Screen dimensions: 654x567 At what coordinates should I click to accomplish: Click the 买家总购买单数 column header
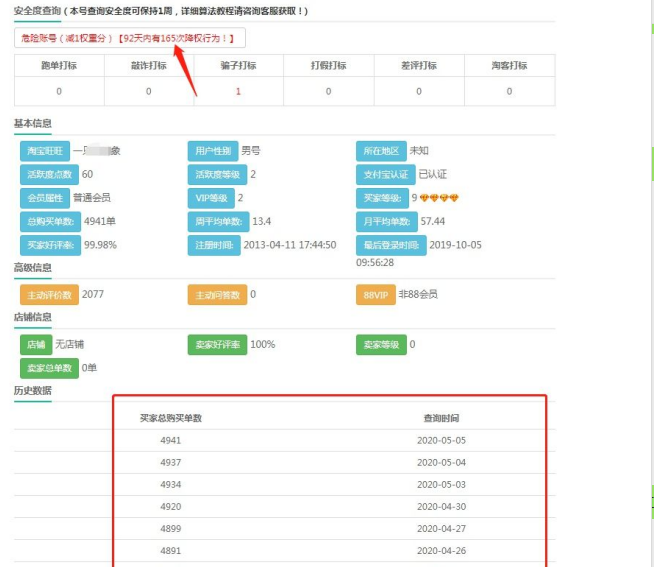(x=171, y=418)
